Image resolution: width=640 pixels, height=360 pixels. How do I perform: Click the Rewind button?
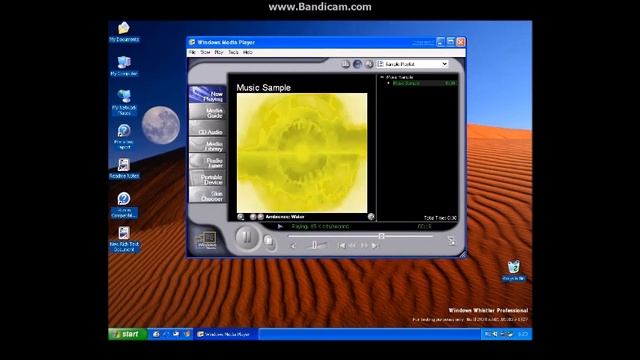click(x=352, y=245)
